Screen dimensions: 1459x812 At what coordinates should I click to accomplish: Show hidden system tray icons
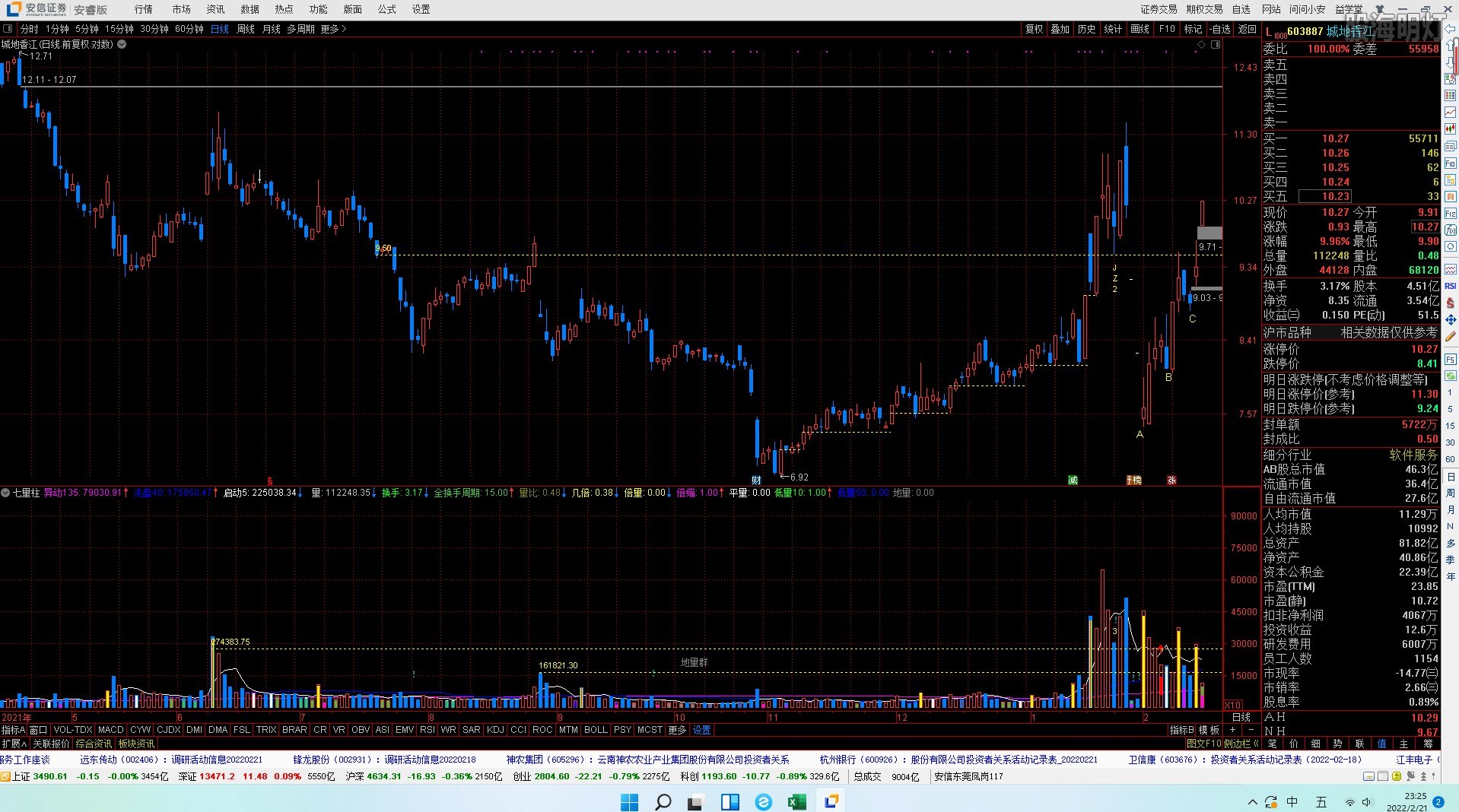(x=1252, y=801)
